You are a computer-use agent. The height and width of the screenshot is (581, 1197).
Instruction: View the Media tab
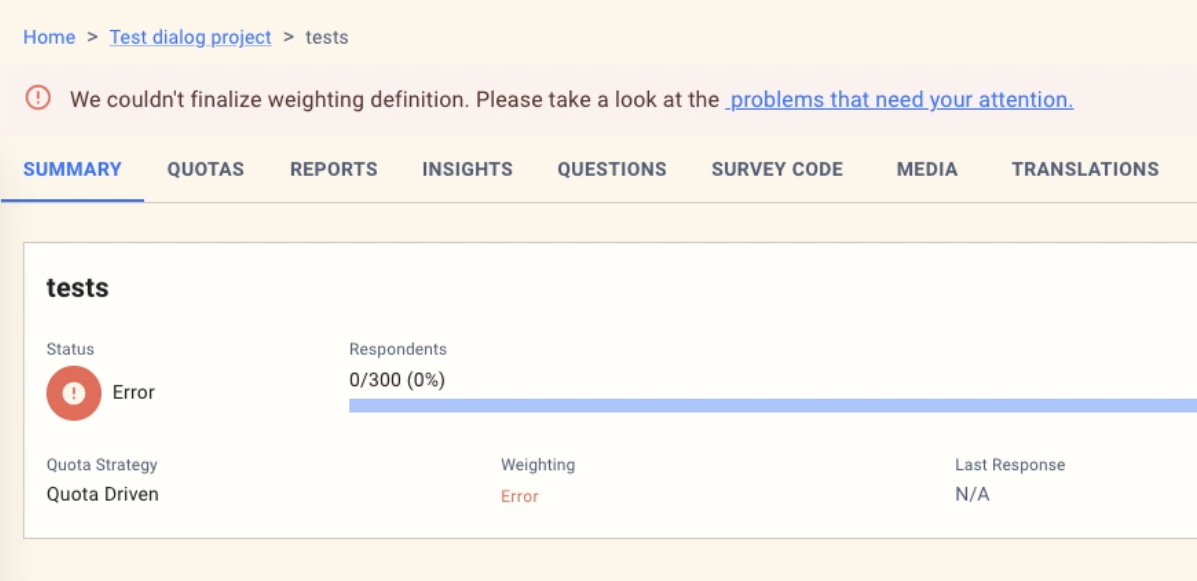coord(927,170)
